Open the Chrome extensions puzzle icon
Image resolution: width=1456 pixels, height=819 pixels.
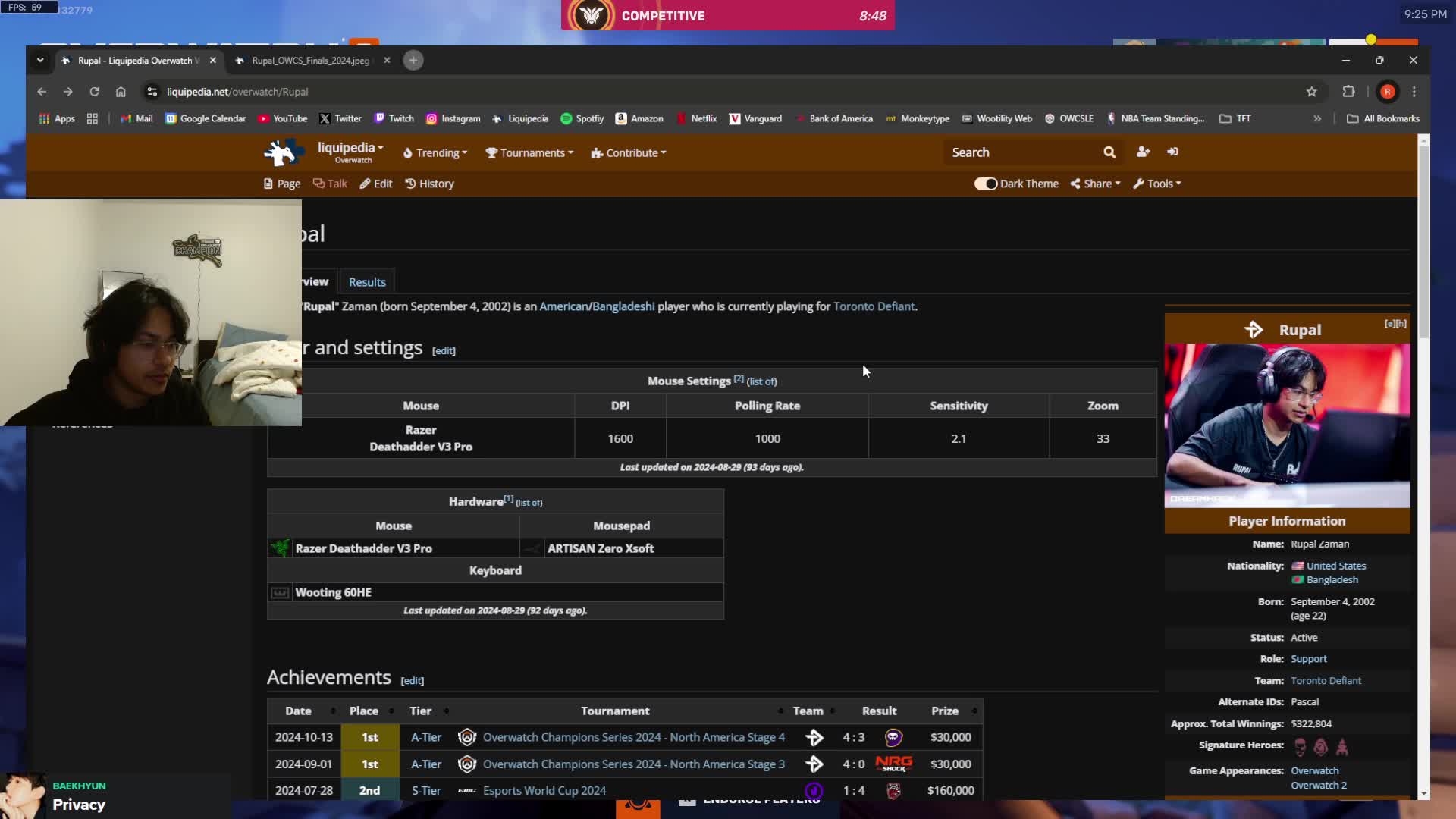pos(1348,92)
